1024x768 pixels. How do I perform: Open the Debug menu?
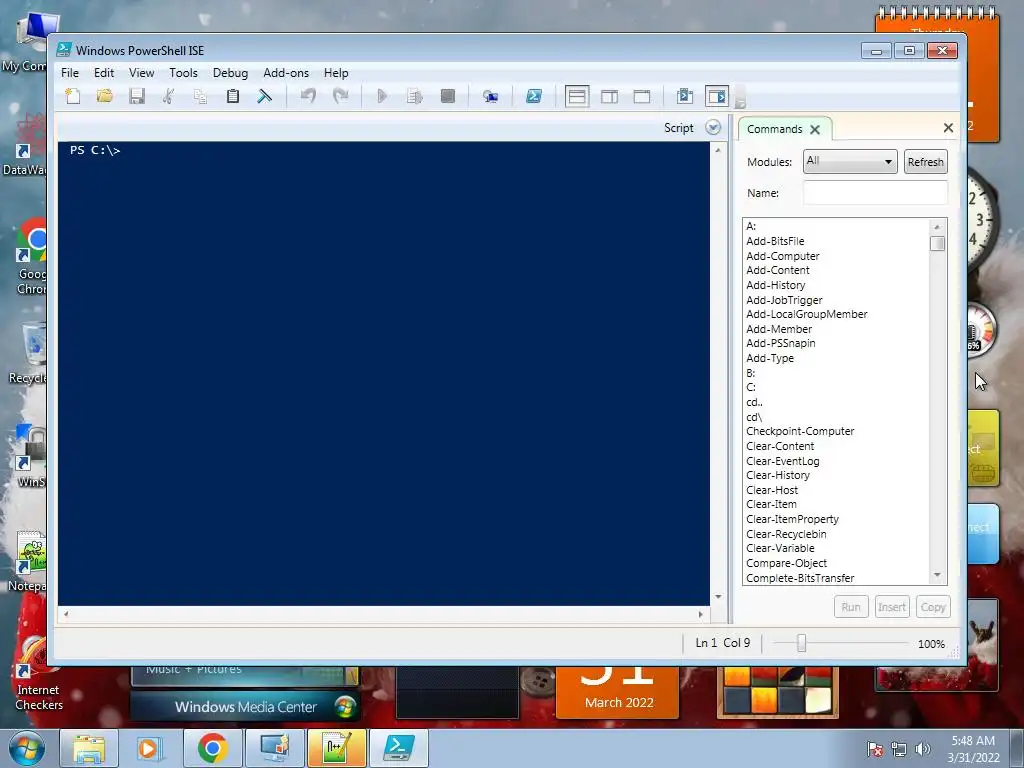(x=230, y=73)
